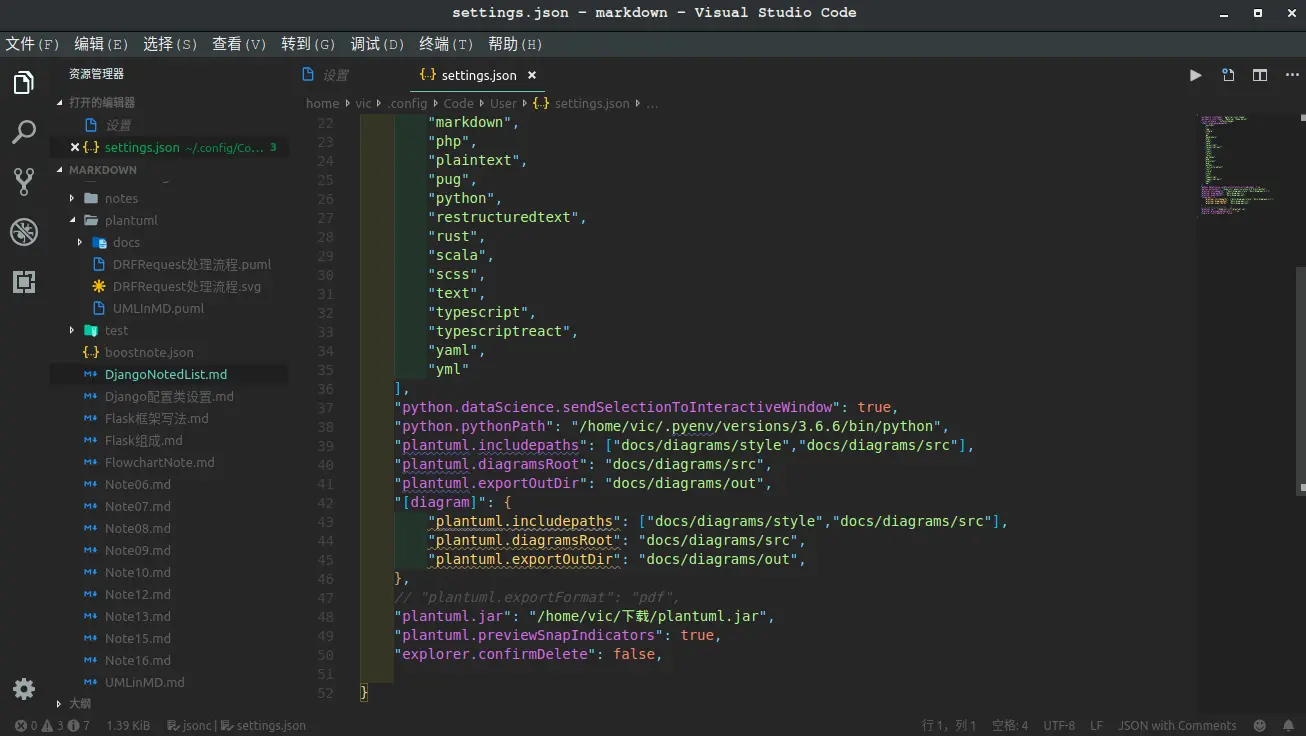Screen dimensions: 1306x736
Task: Open more actions via ellipsis icon
Action: [x=1292, y=75]
